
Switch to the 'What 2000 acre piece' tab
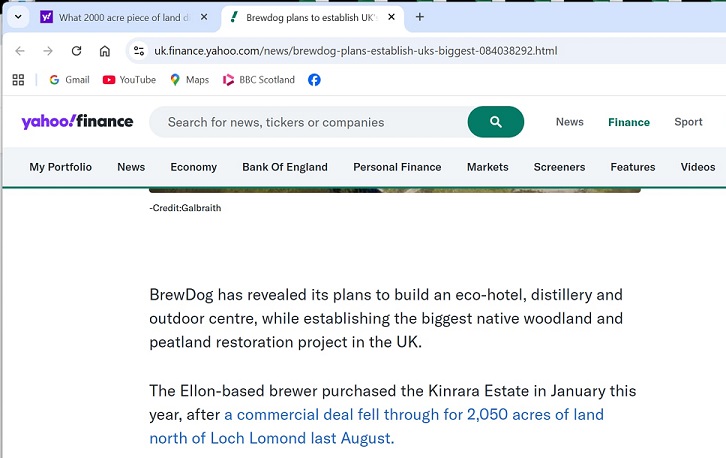120,17
